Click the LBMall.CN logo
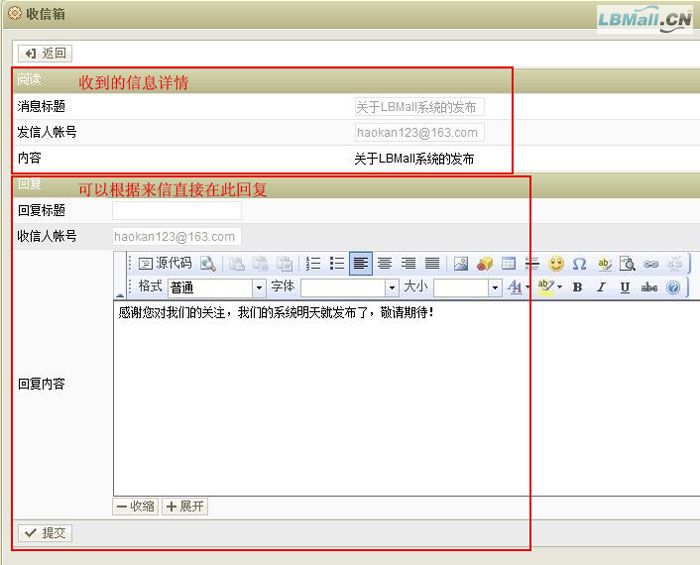Screen dimensions: 700x565 point(645,19)
